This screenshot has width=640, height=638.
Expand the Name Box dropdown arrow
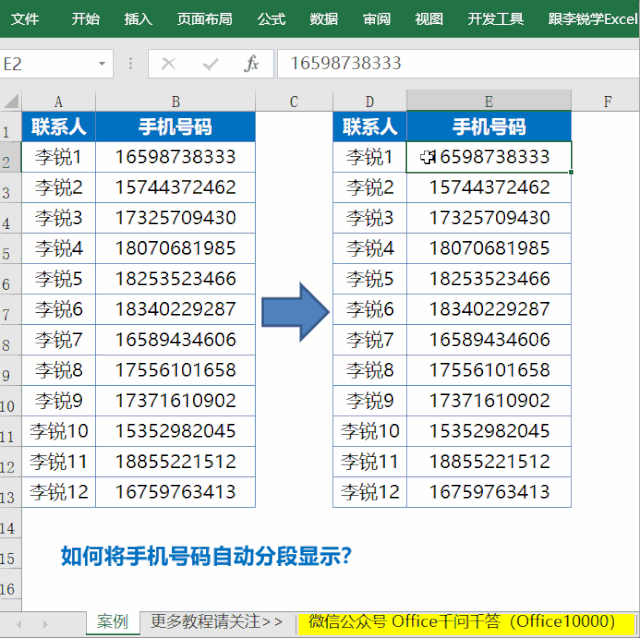(102, 64)
